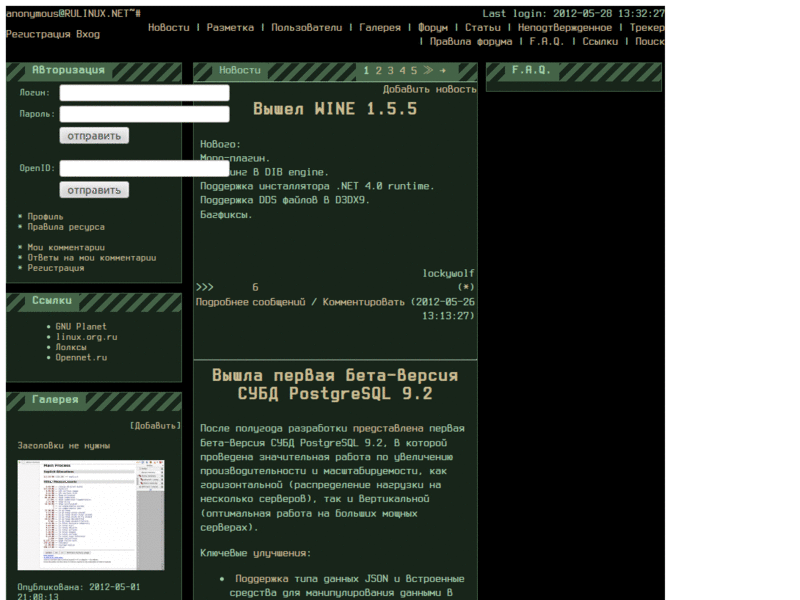Screen dimensions: 800x600
Task: Go to news page 1
Action: click(x=366, y=70)
